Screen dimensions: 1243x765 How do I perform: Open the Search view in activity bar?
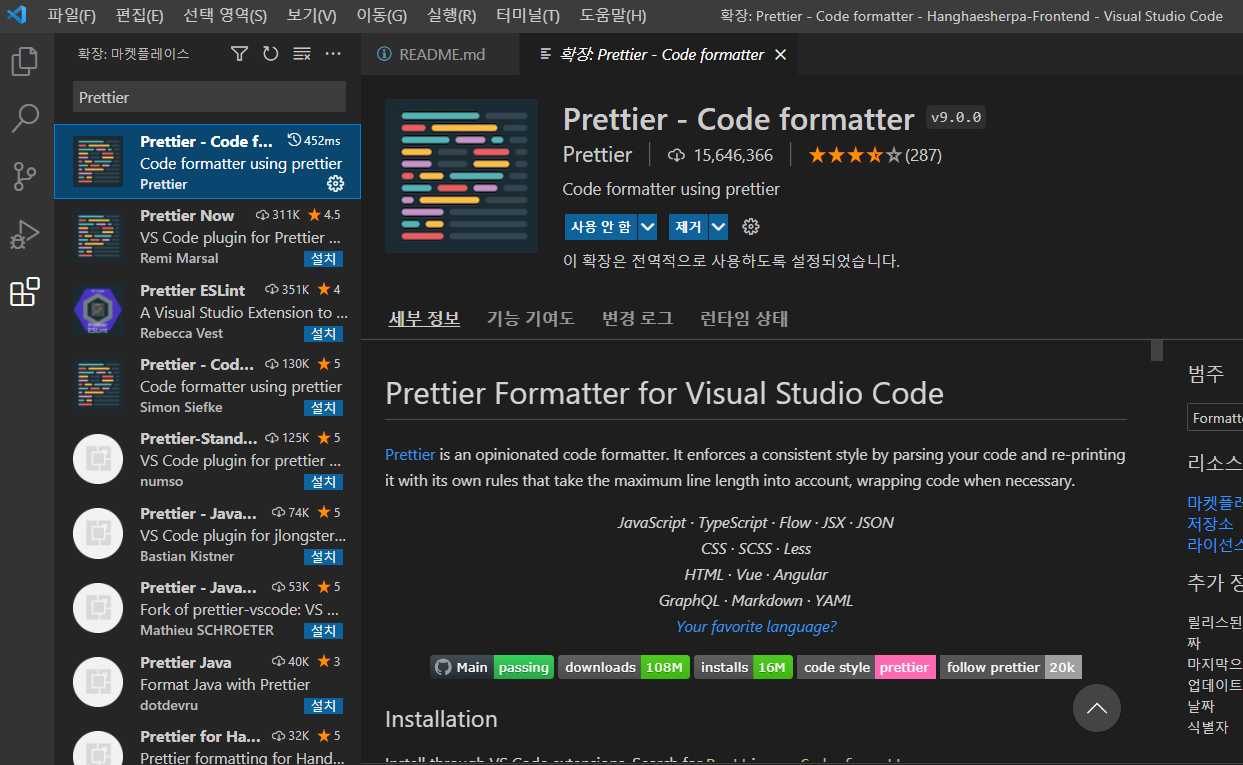click(25, 118)
